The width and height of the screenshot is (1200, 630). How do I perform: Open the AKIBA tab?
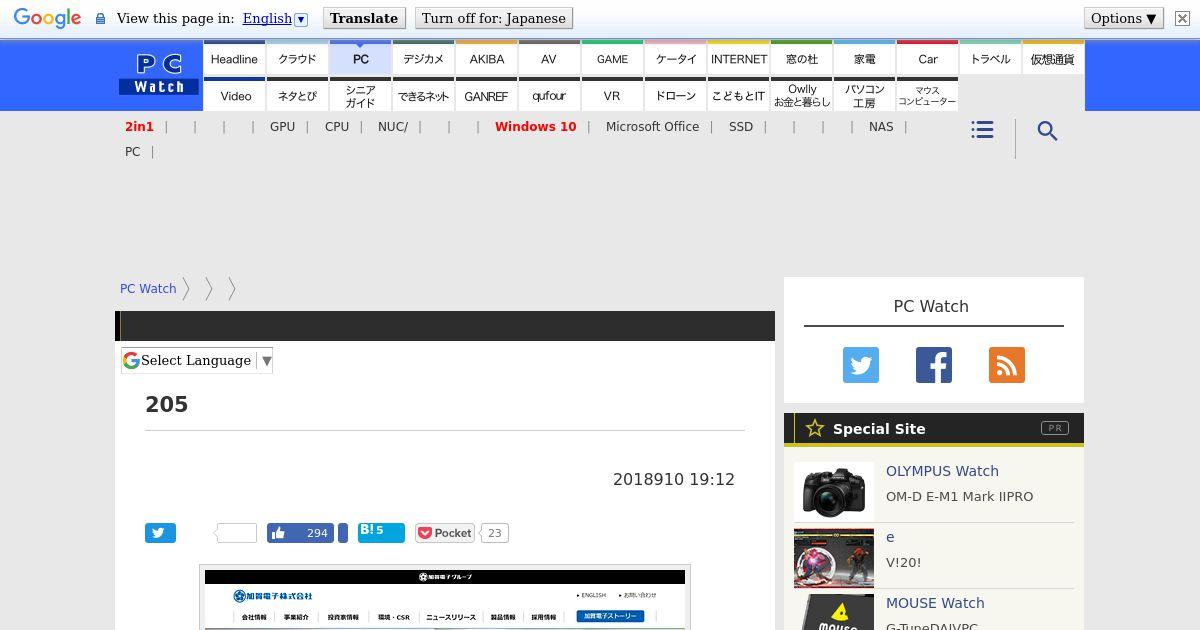coord(487,59)
